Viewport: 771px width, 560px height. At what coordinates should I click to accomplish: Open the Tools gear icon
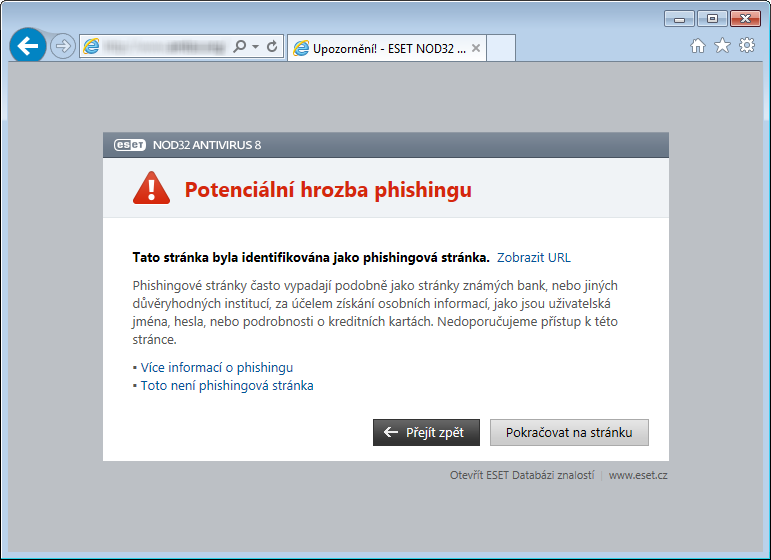tap(747, 46)
